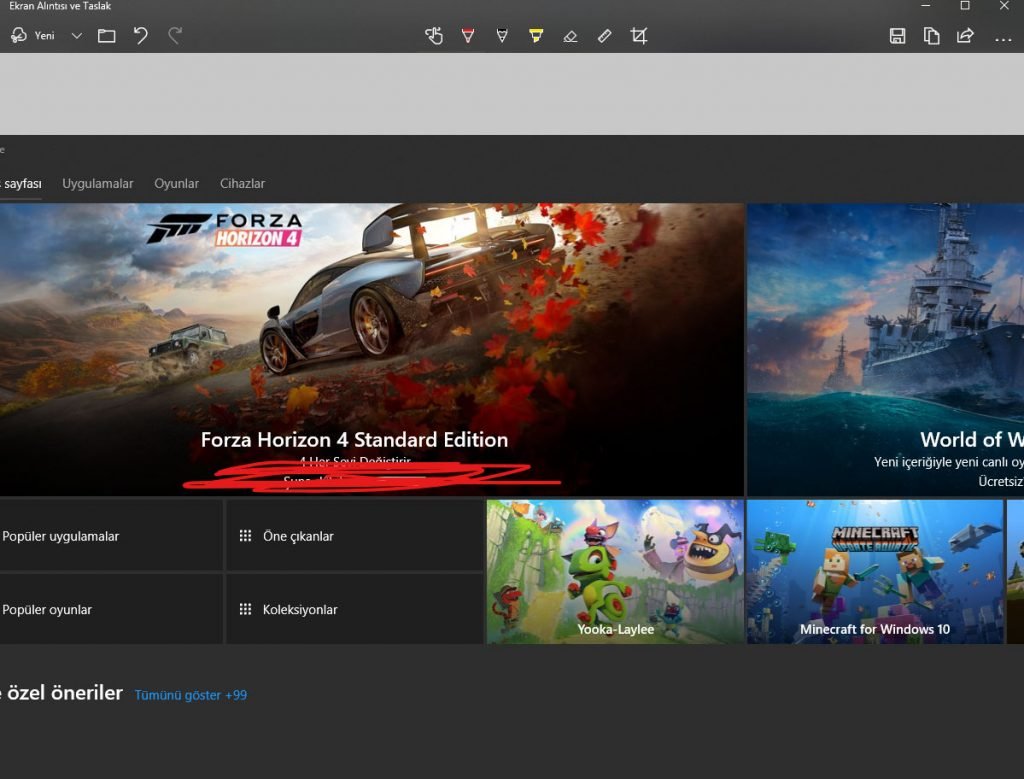Toggle the ruler tool
Screen dimensions: 1024x779
pyautogui.click(x=604, y=36)
